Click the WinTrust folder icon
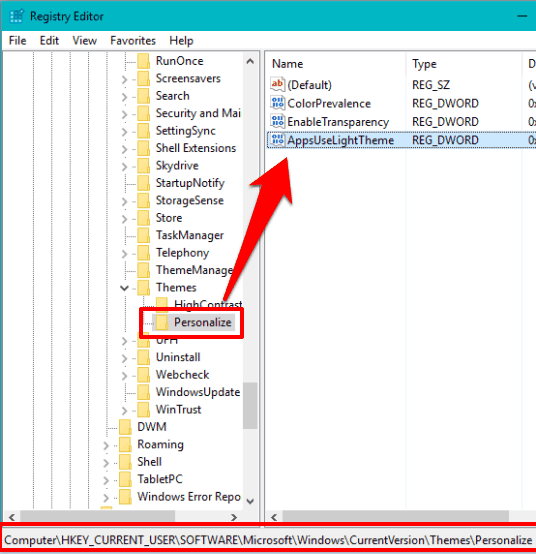536x554 pixels. (144, 409)
